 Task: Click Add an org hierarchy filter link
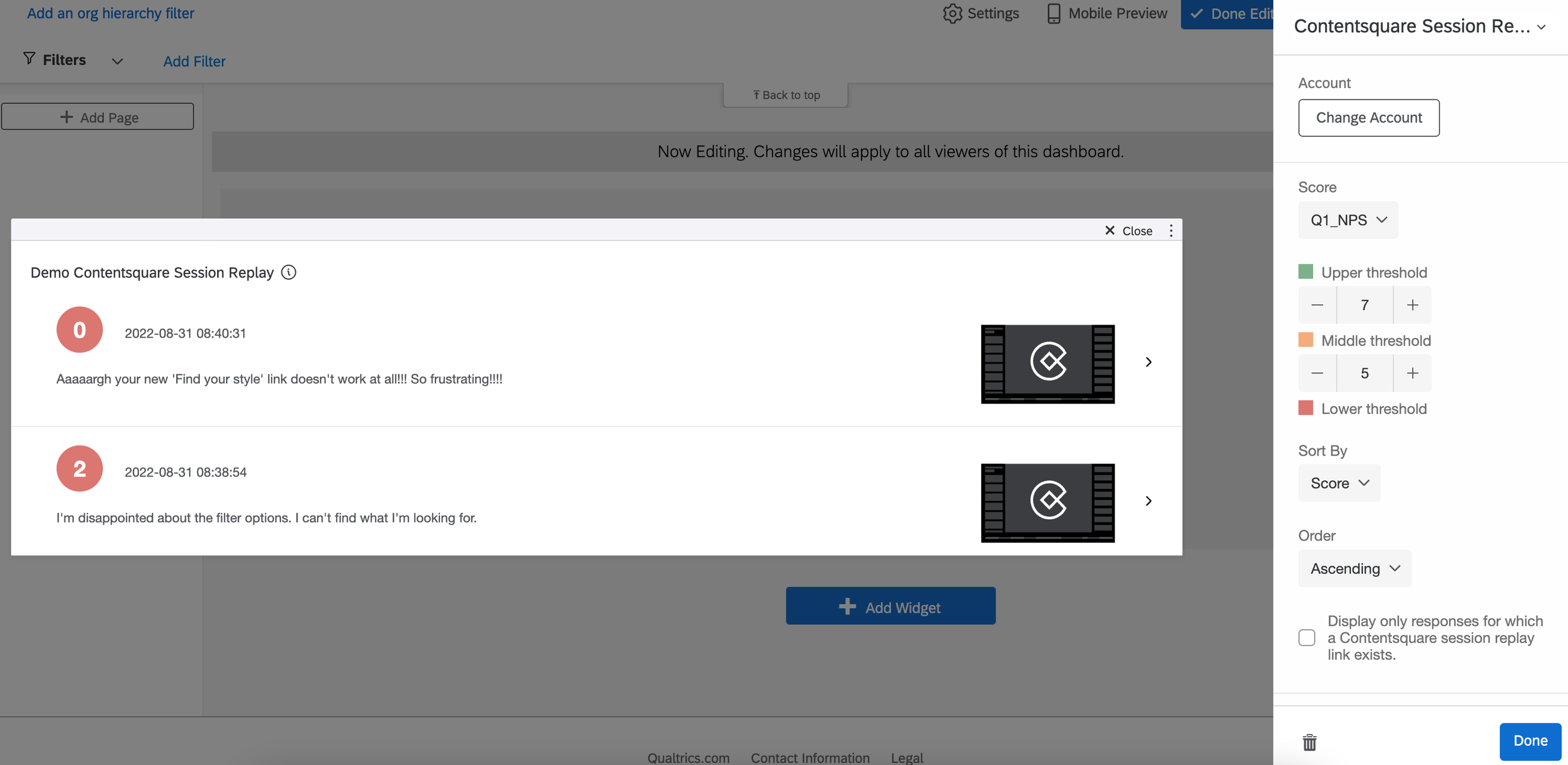pos(110,13)
